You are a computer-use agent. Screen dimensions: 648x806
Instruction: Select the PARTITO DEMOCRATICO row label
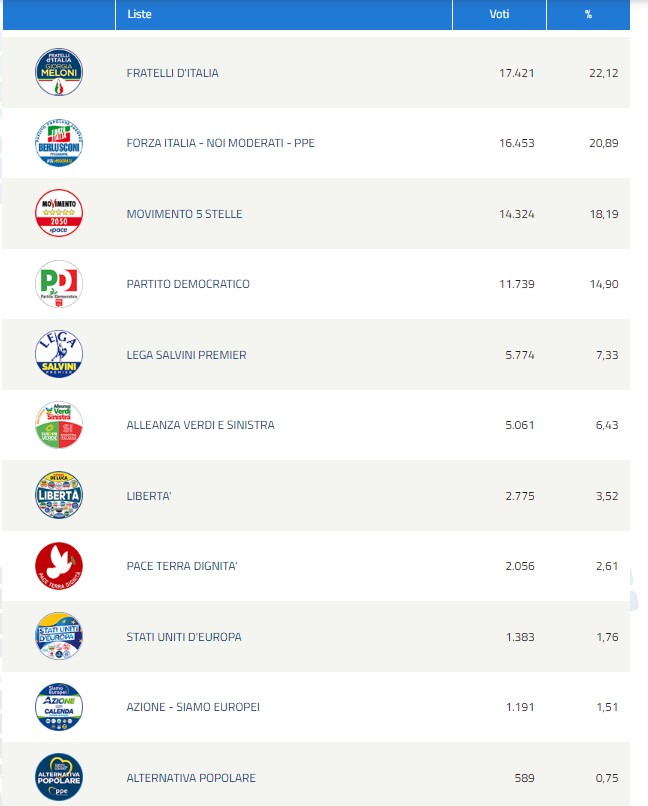[188, 284]
